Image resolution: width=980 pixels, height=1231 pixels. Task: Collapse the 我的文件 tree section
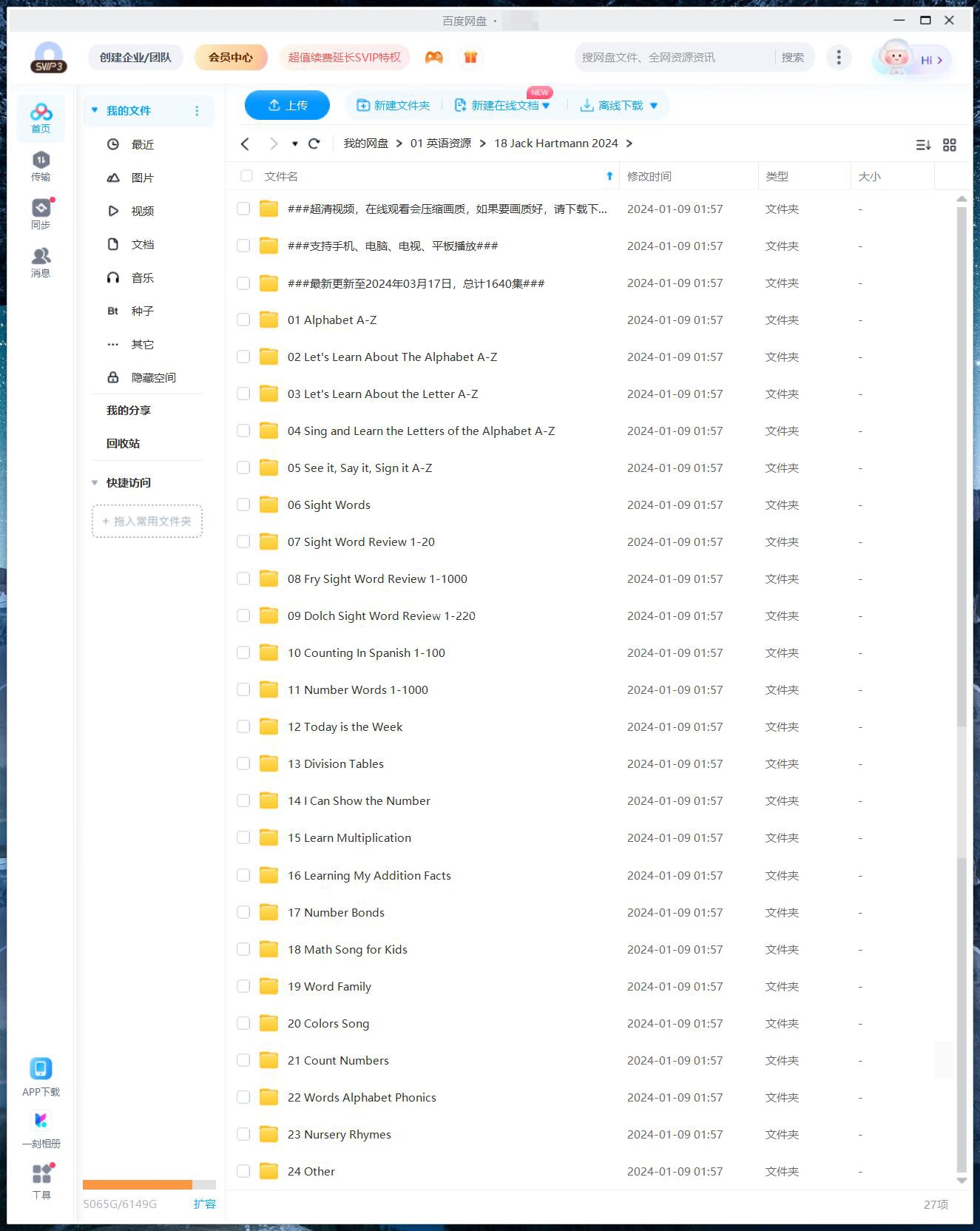click(95, 110)
